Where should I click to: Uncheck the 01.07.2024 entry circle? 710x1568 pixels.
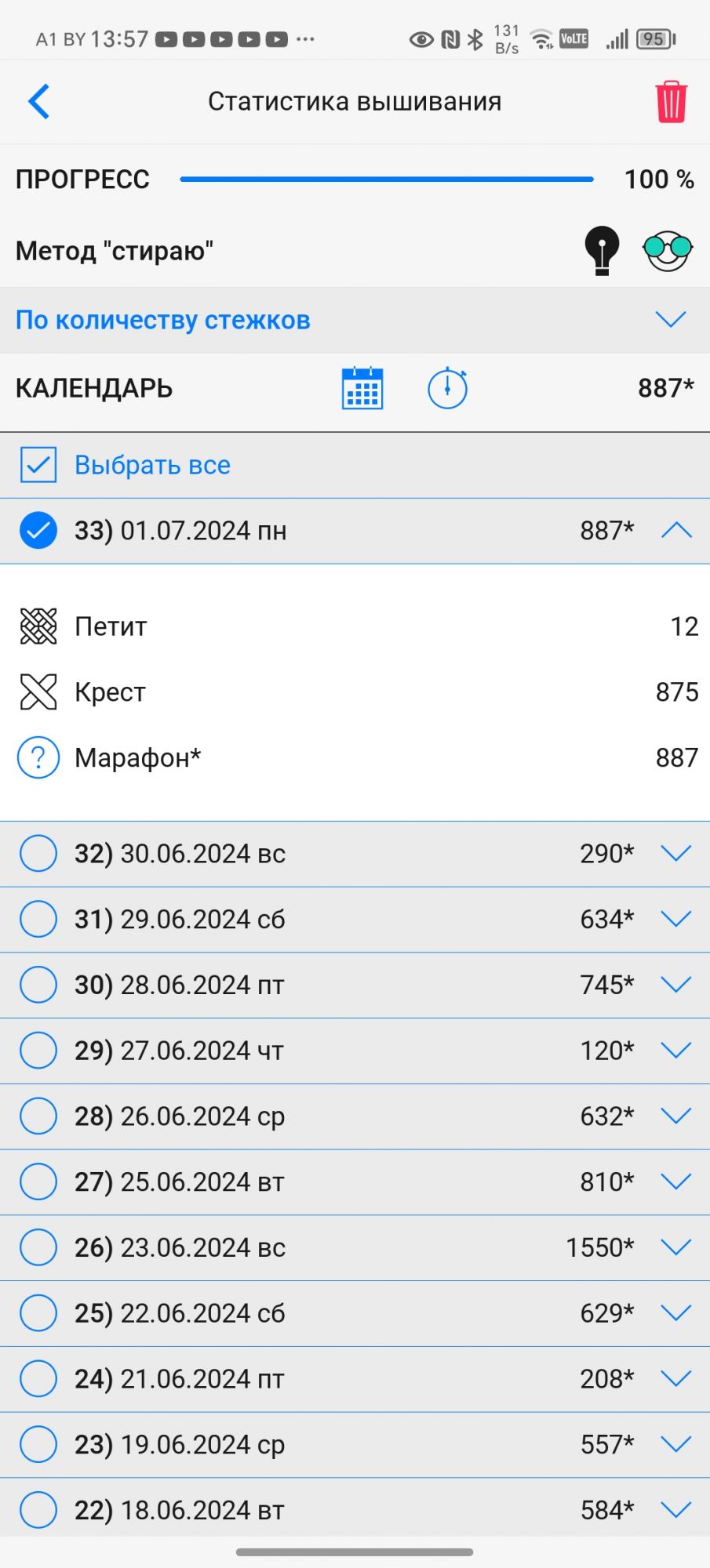coord(38,531)
